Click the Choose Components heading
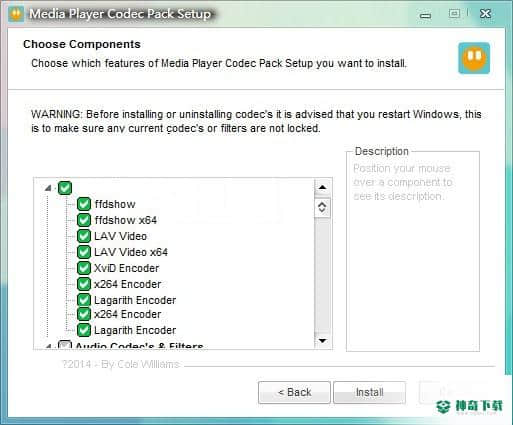513x425 pixels. [82, 44]
